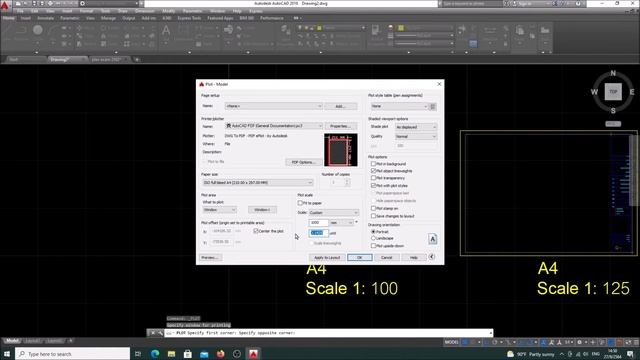Open the What to plot dropdown

[x=220, y=210]
